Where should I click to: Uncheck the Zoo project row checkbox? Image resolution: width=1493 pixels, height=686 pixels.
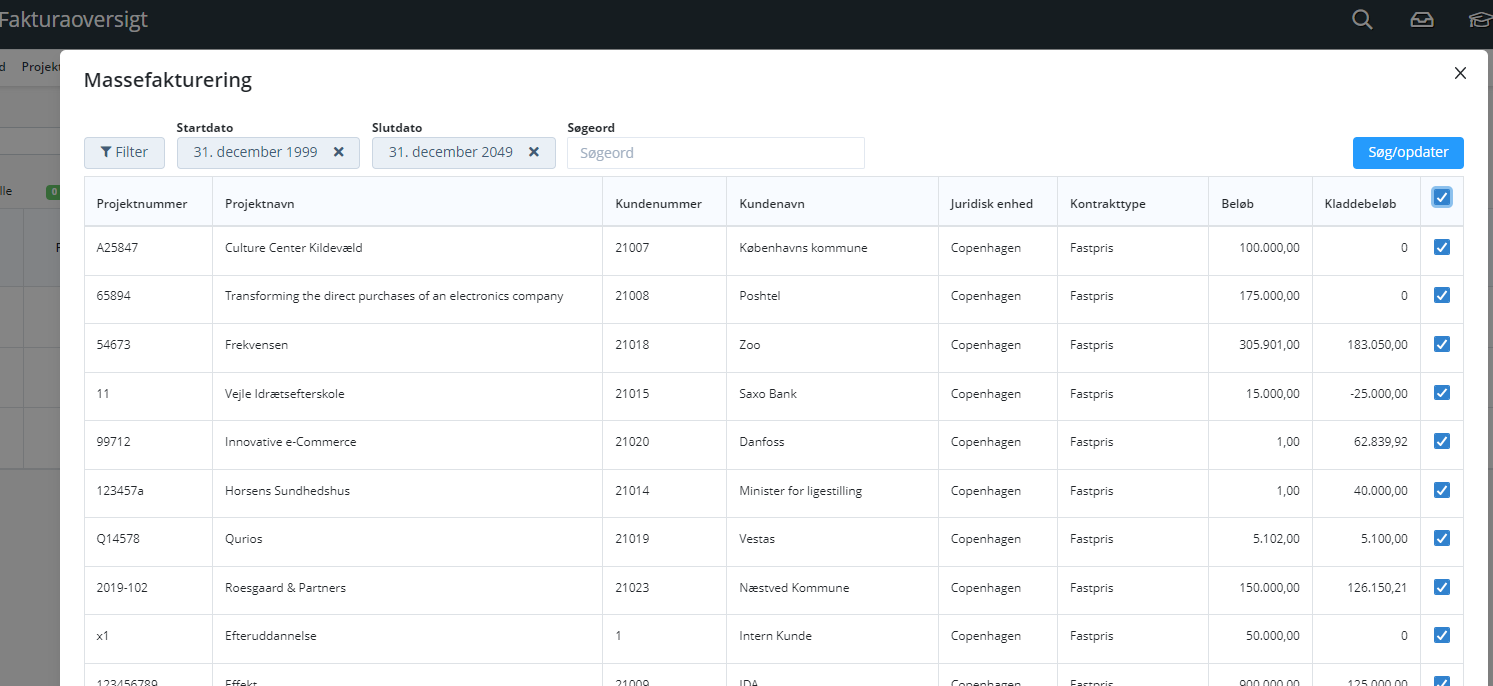coord(1441,344)
